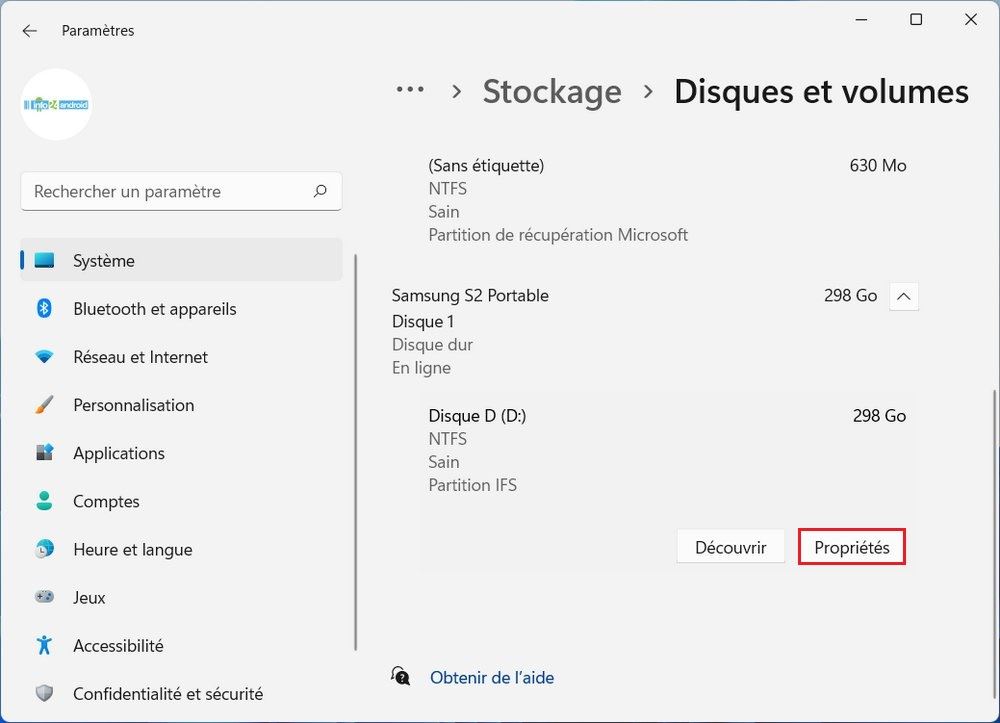Screen dimensions: 1000x723
Task: Click the Heure et langue globe icon
Action: 44,549
